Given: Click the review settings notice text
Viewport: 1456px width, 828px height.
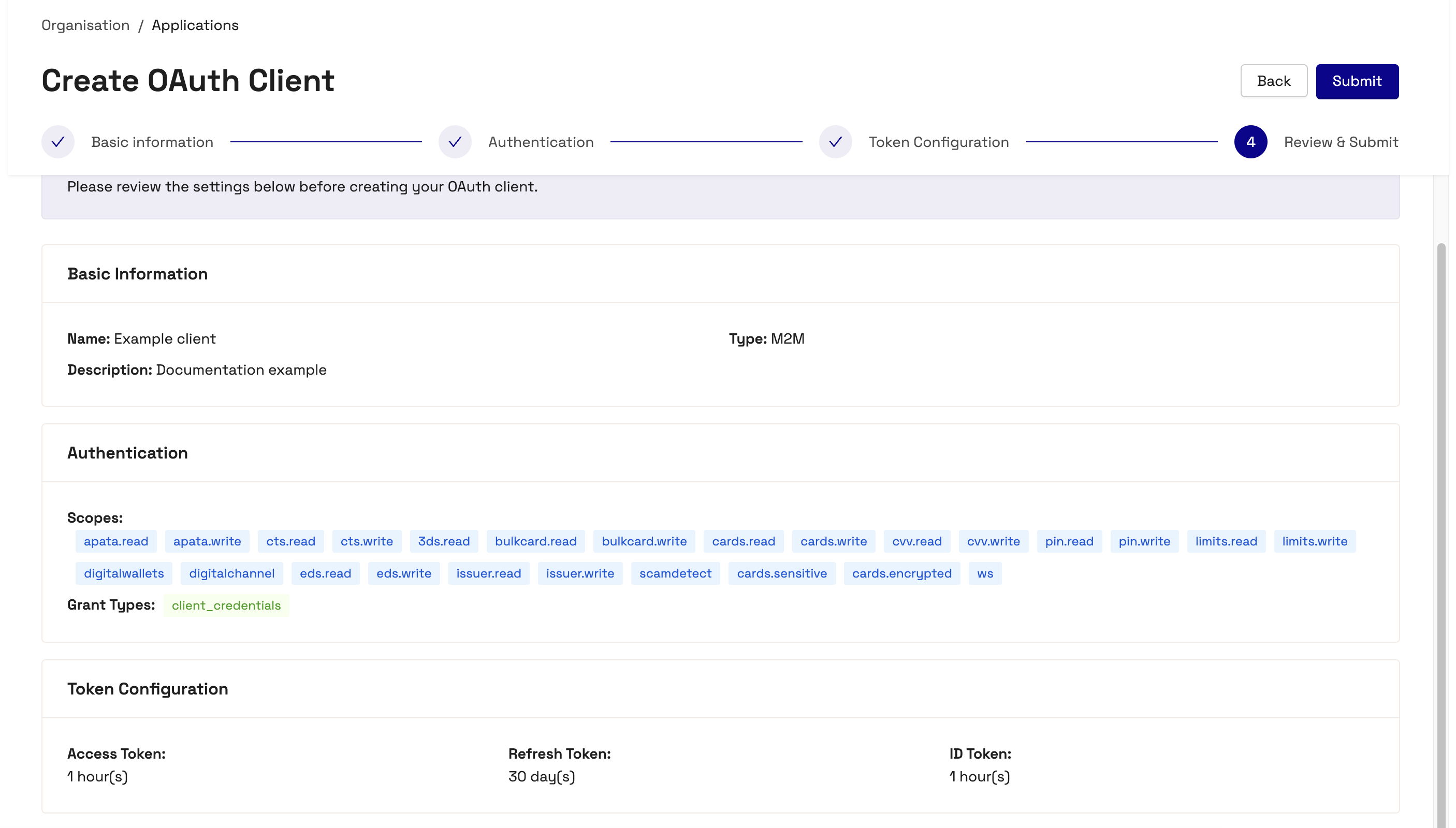Looking at the screenshot, I should tap(302, 186).
